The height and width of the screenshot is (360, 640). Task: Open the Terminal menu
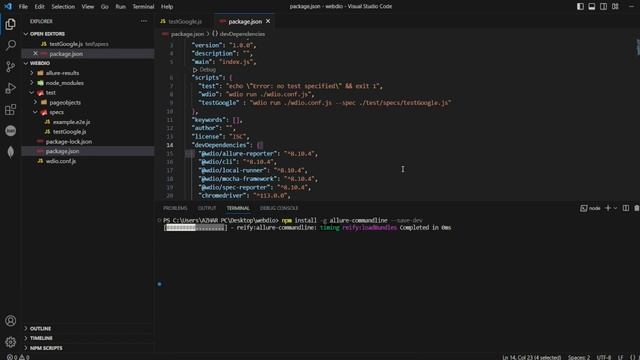[x=143, y=7]
